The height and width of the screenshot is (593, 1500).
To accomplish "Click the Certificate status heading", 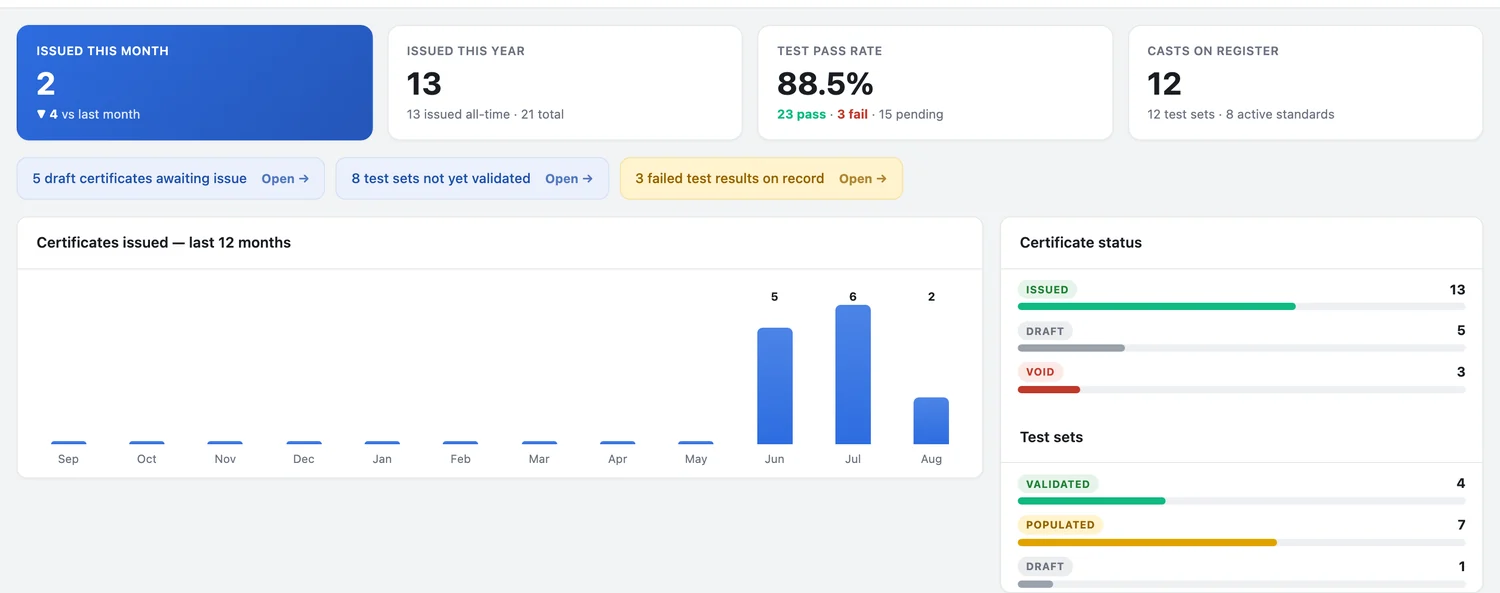I will point(1081,242).
